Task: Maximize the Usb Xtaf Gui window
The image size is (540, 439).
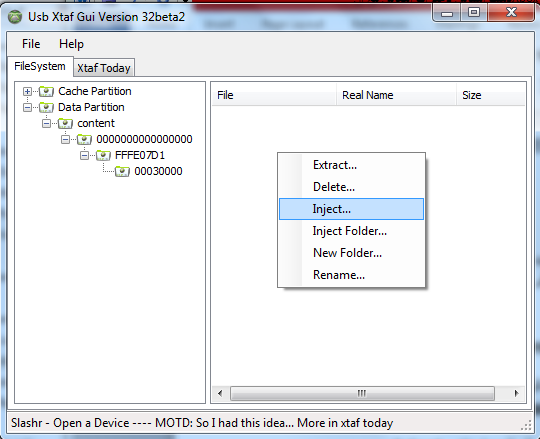Action: tap(474, 13)
